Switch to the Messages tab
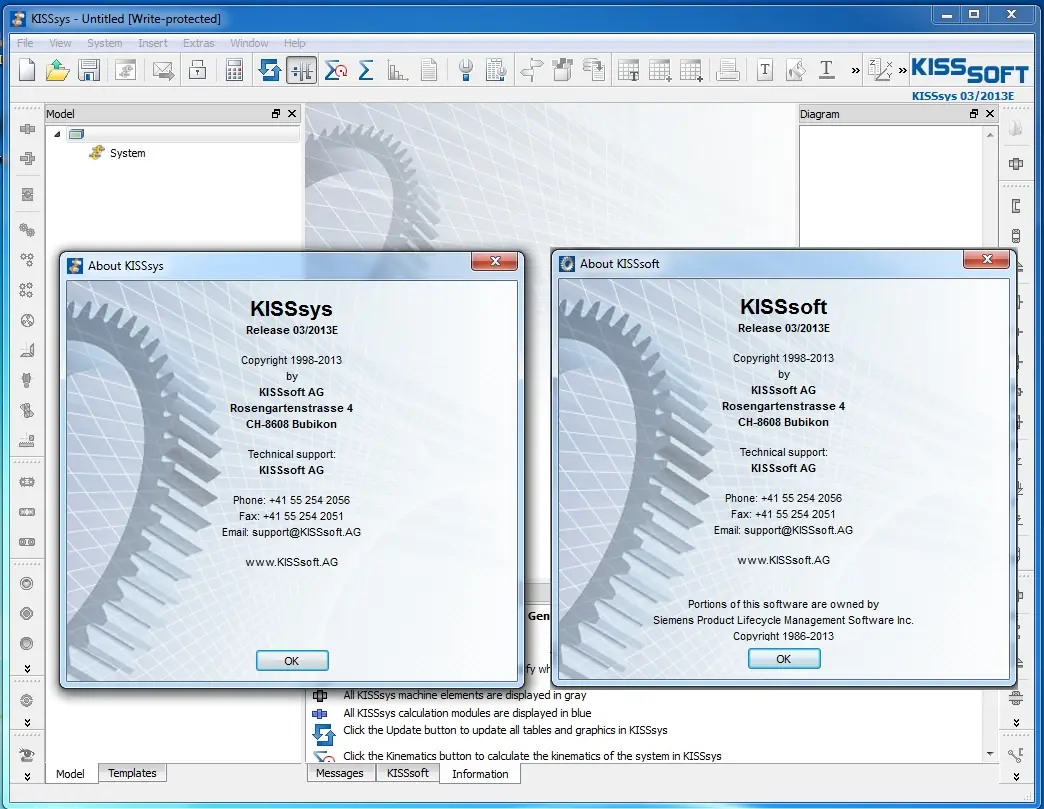 (340, 773)
